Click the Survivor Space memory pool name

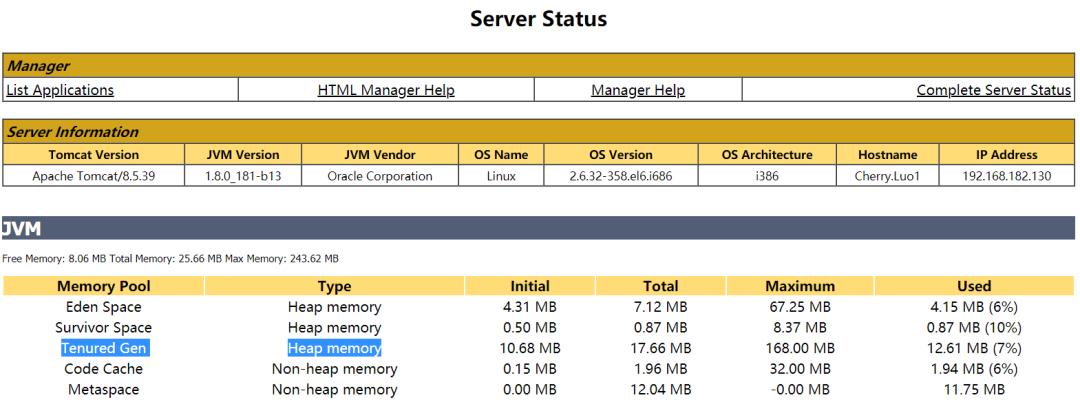pos(103,328)
